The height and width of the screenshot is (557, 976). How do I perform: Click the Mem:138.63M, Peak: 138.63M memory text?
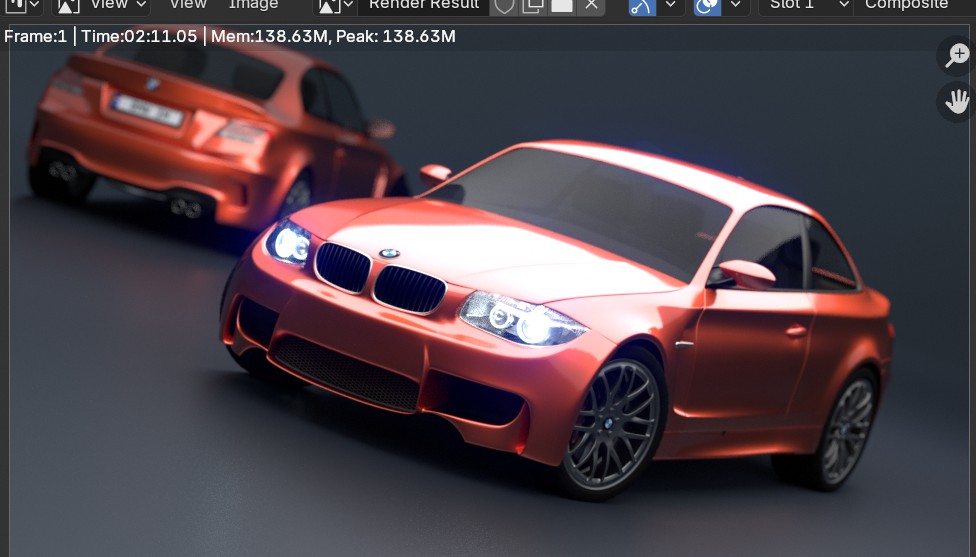tap(333, 37)
